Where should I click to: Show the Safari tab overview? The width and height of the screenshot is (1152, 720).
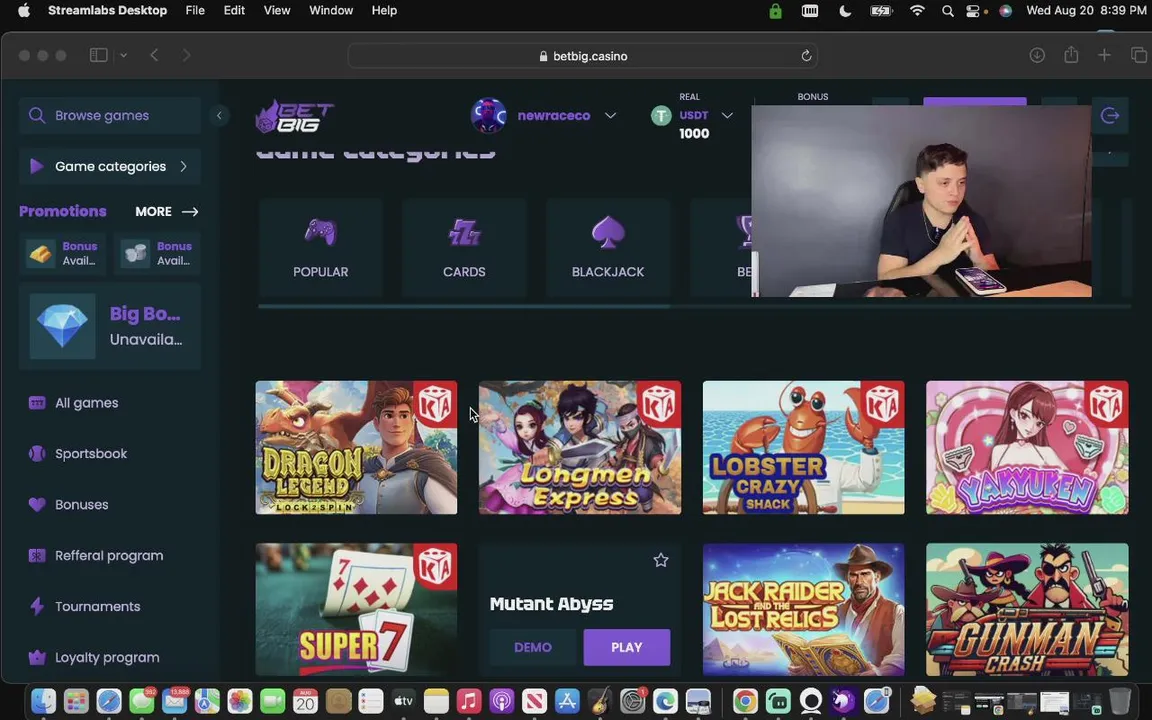[x=1139, y=55]
